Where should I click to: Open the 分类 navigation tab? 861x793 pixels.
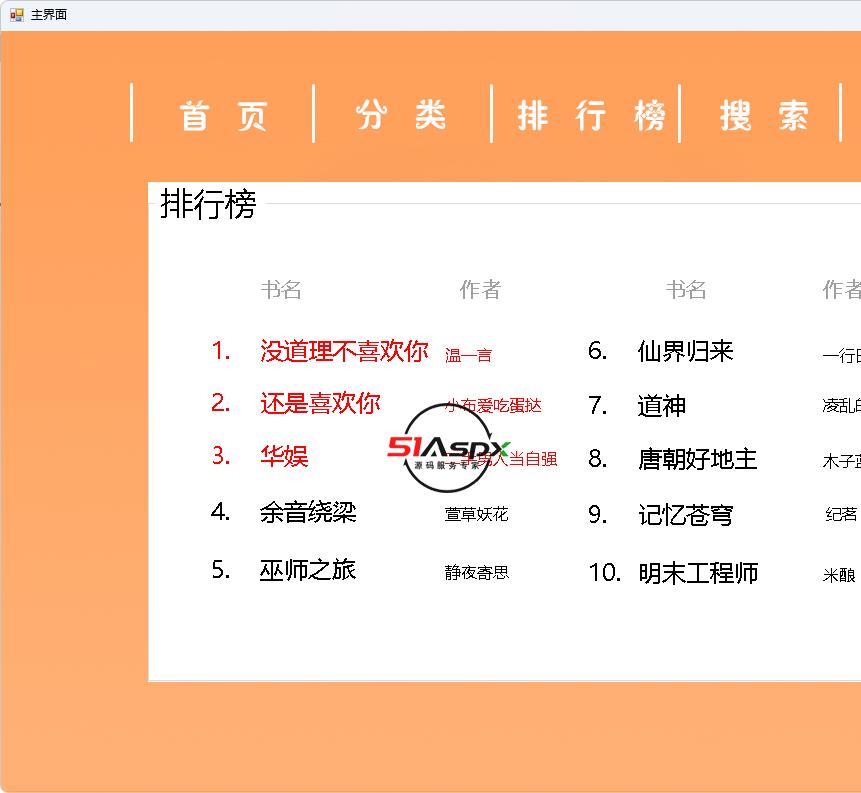(x=402, y=116)
